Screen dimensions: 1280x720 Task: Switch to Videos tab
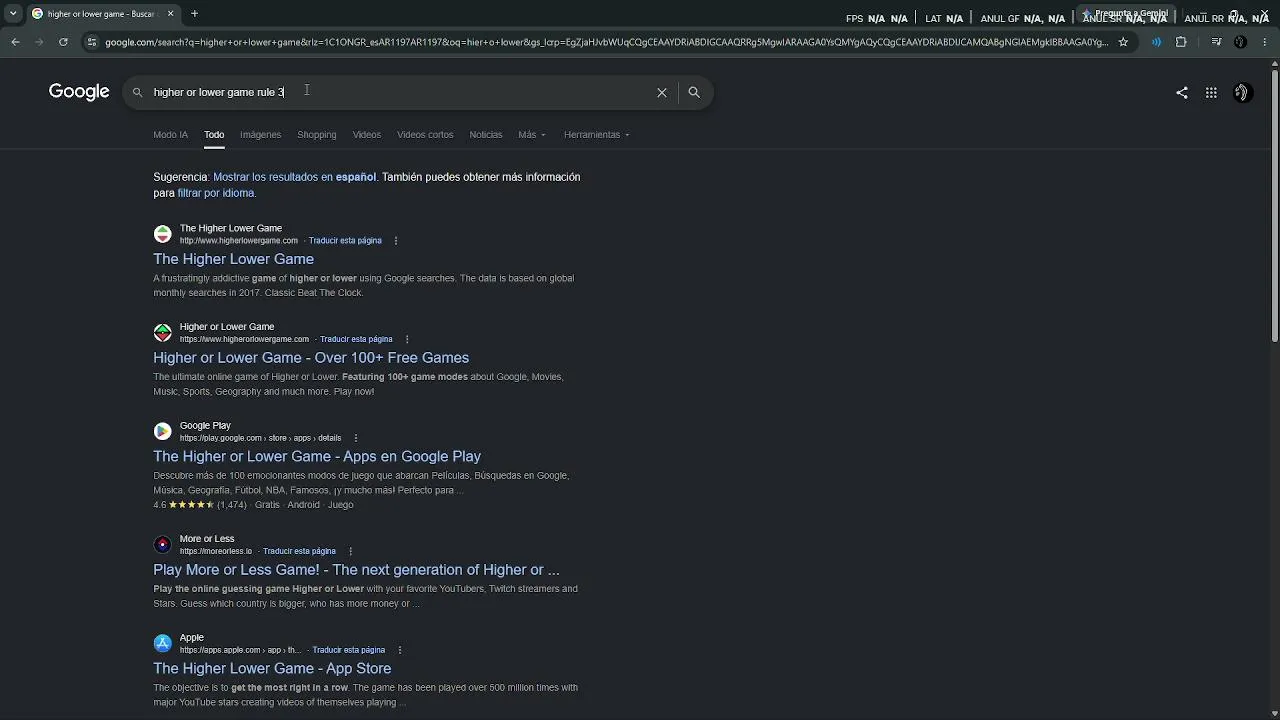click(366, 134)
